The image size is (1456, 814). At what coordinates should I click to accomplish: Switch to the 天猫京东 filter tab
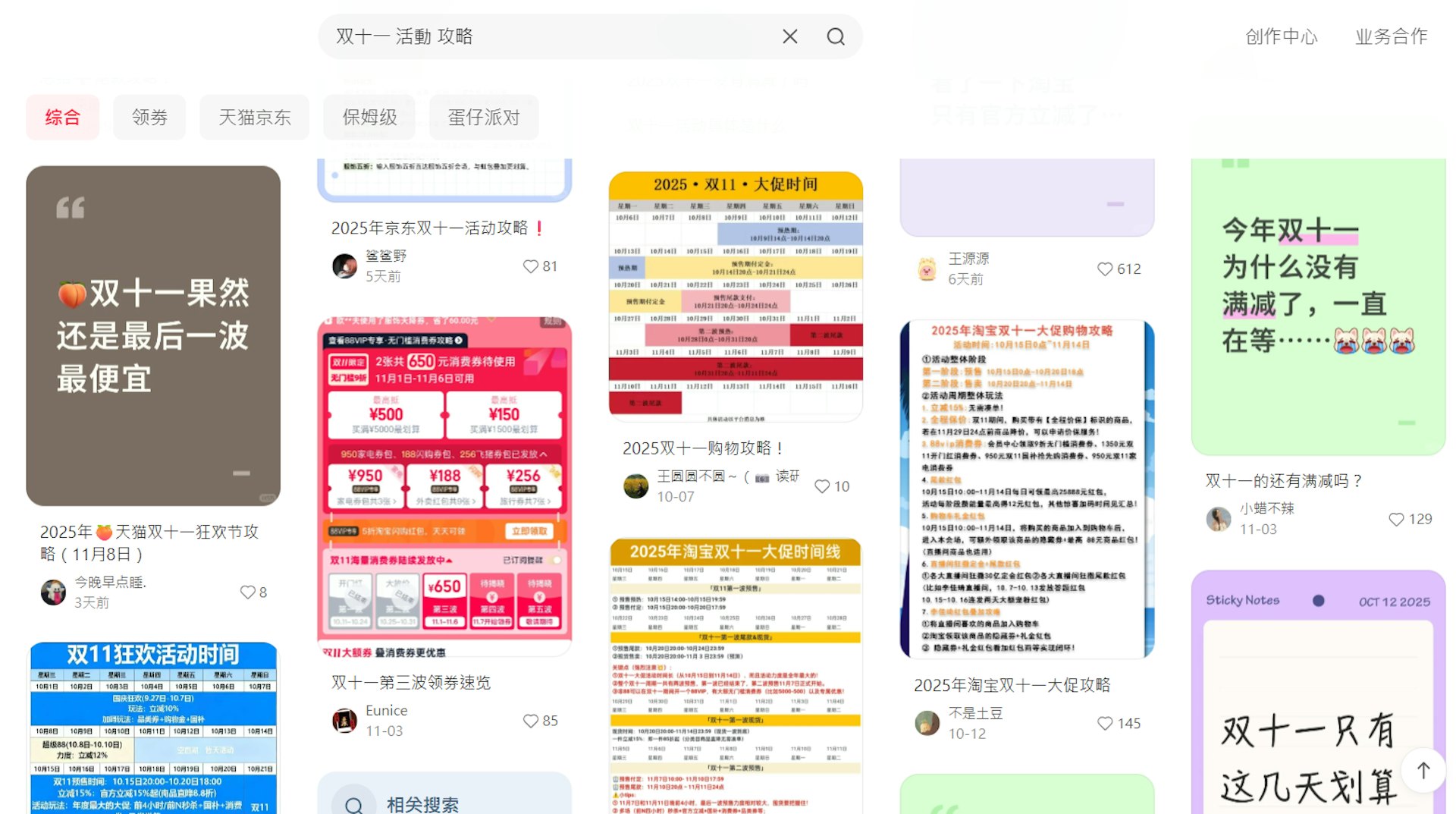254,118
